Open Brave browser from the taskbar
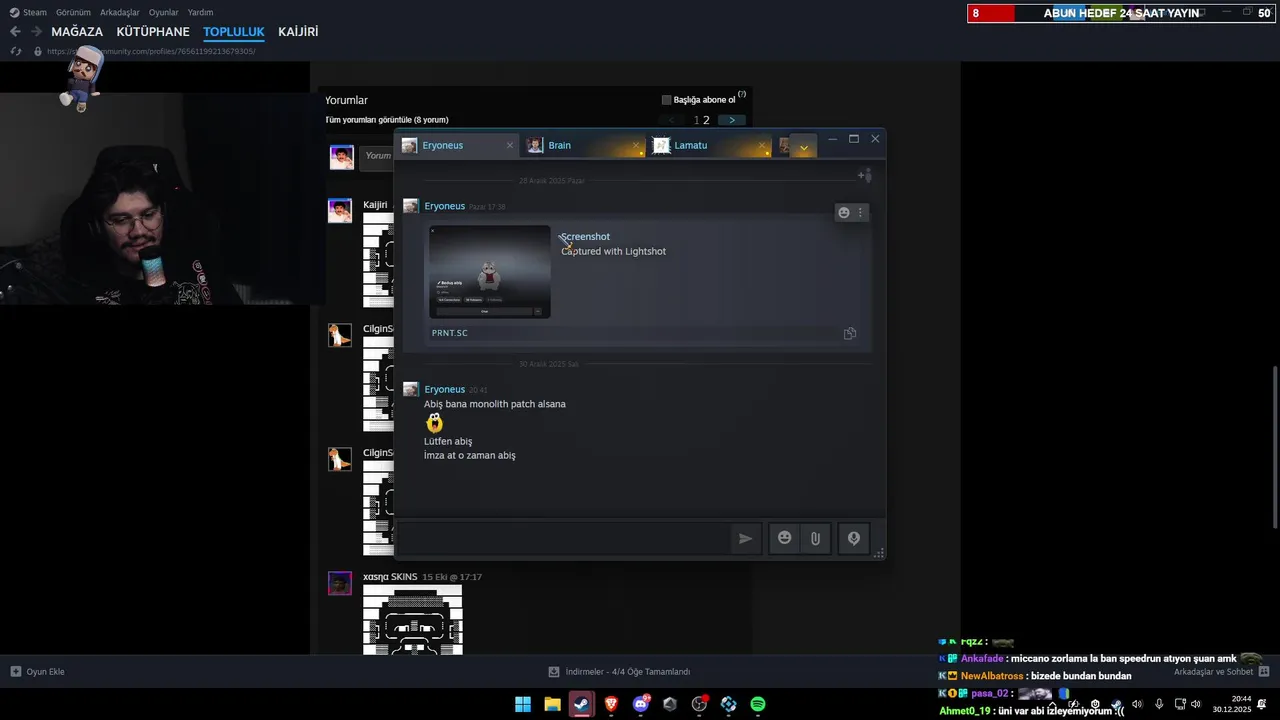The width and height of the screenshot is (1280, 720). (611, 704)
